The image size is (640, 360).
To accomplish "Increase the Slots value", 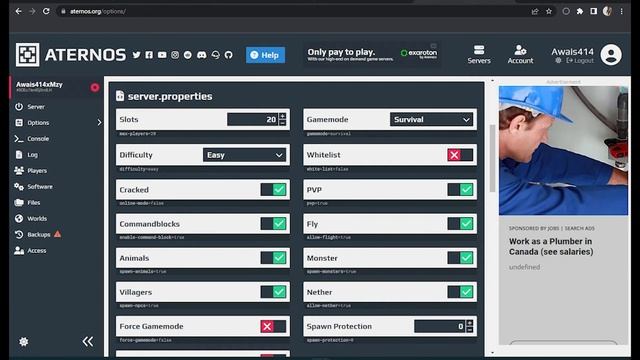I will coord(282,116).
